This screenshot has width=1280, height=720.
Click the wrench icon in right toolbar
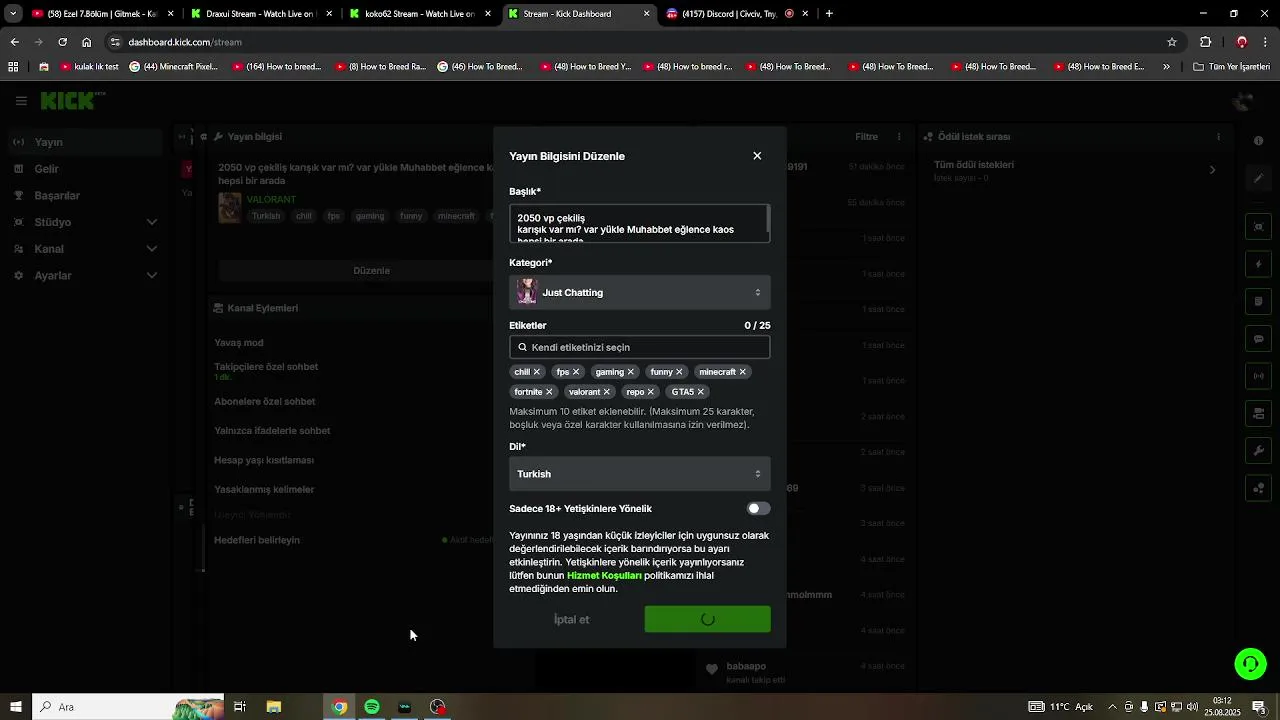[x=1259, y=450]
